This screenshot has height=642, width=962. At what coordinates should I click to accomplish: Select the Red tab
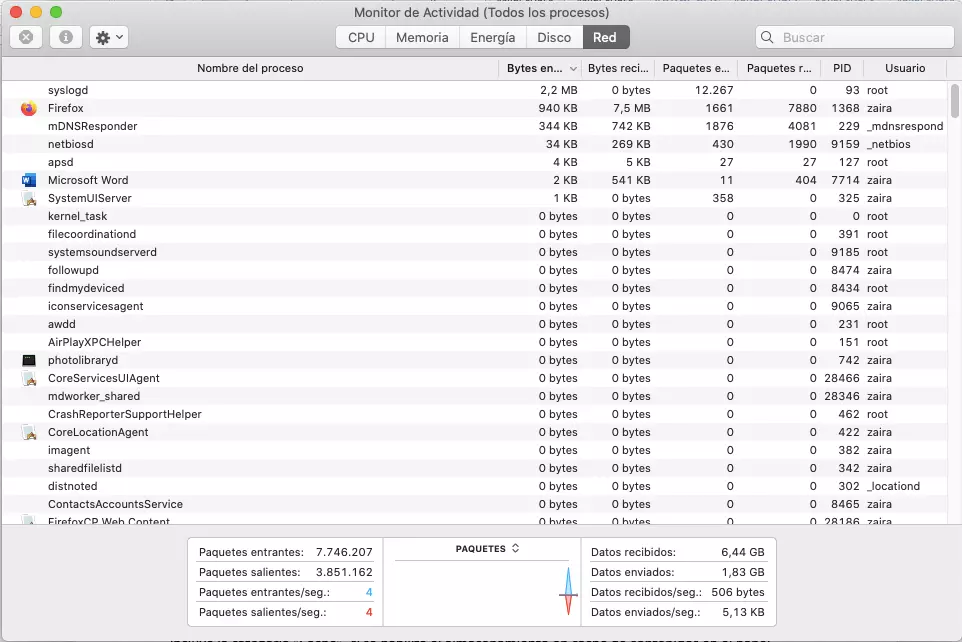(x=605, y=37)
